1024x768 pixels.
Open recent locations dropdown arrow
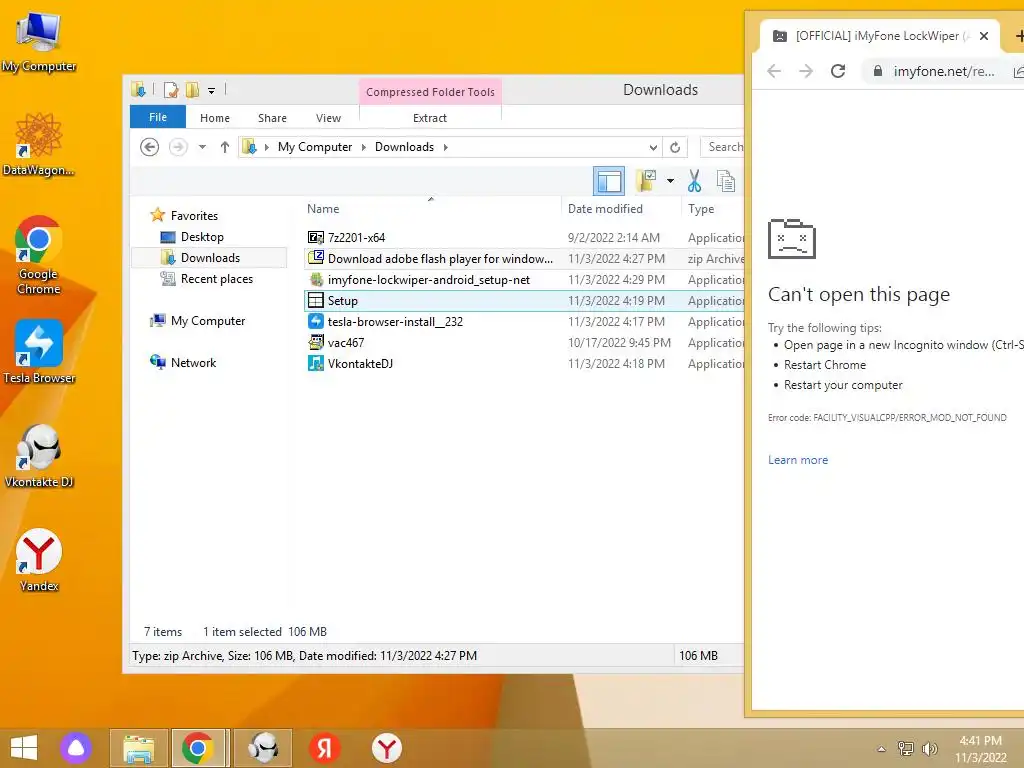coord(202,147)
